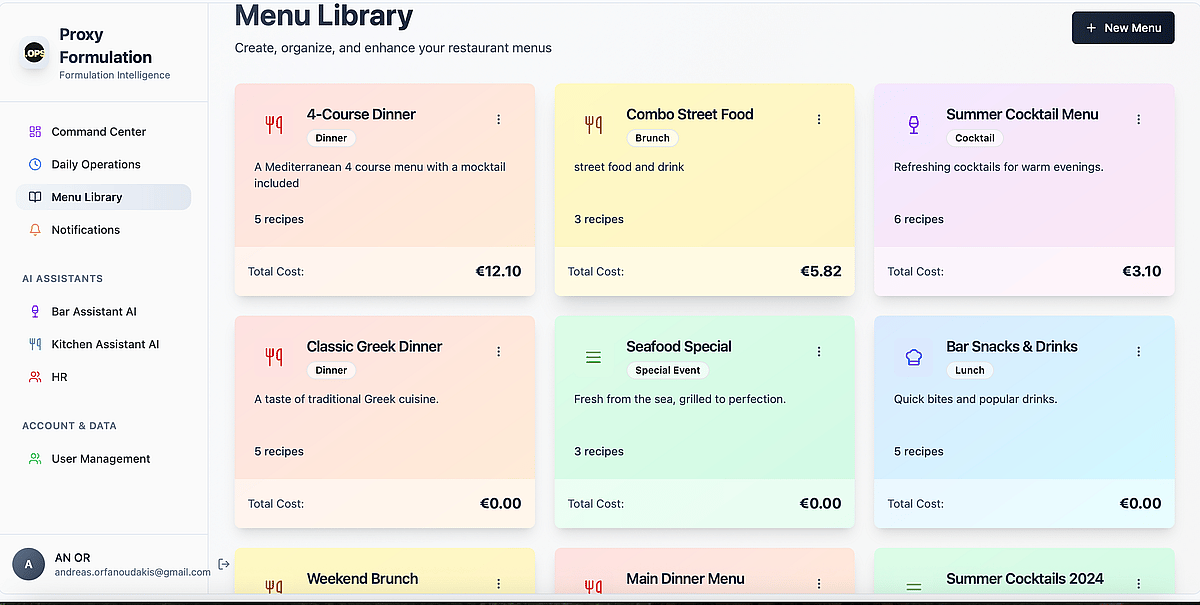1200x605 pixels.
Task: Click the utensils icon on Combo Street Food
Action: coord(593,124)
